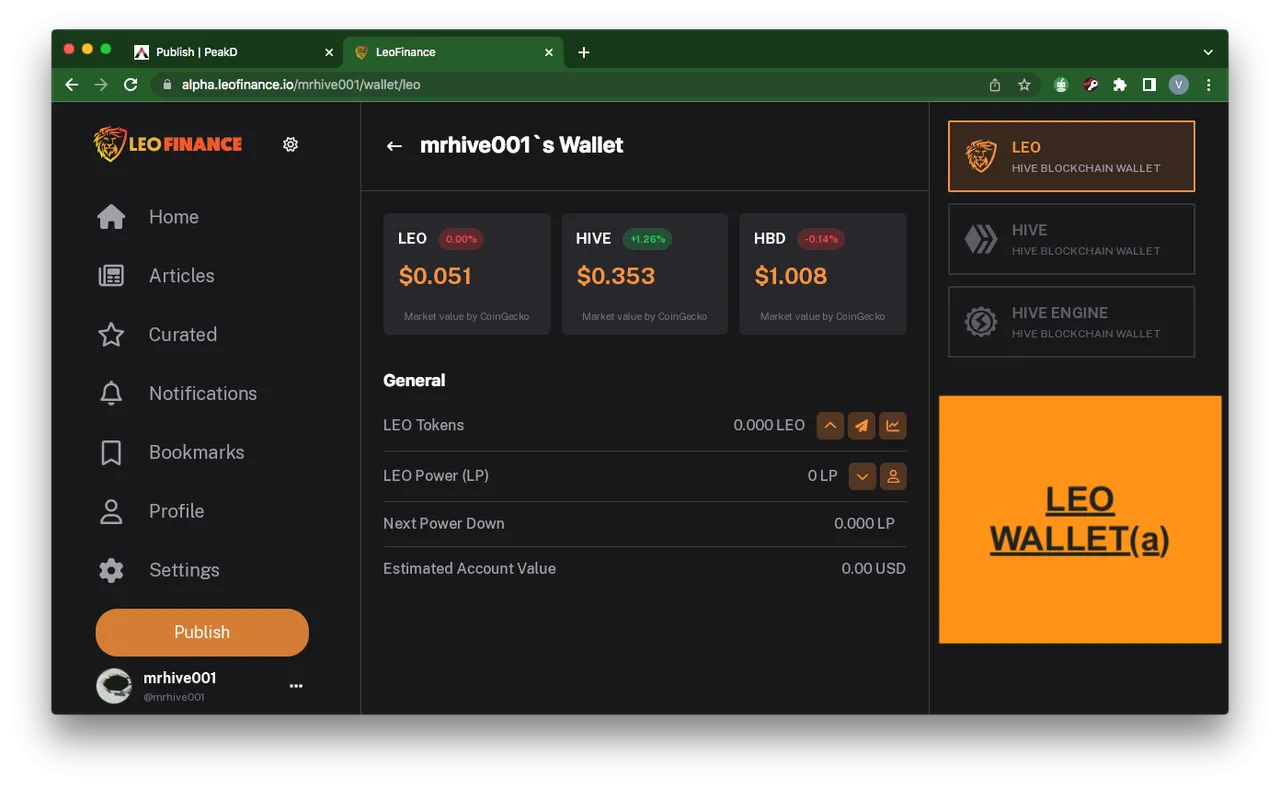Close the LeoFinance browser tab

coord(548,52)
